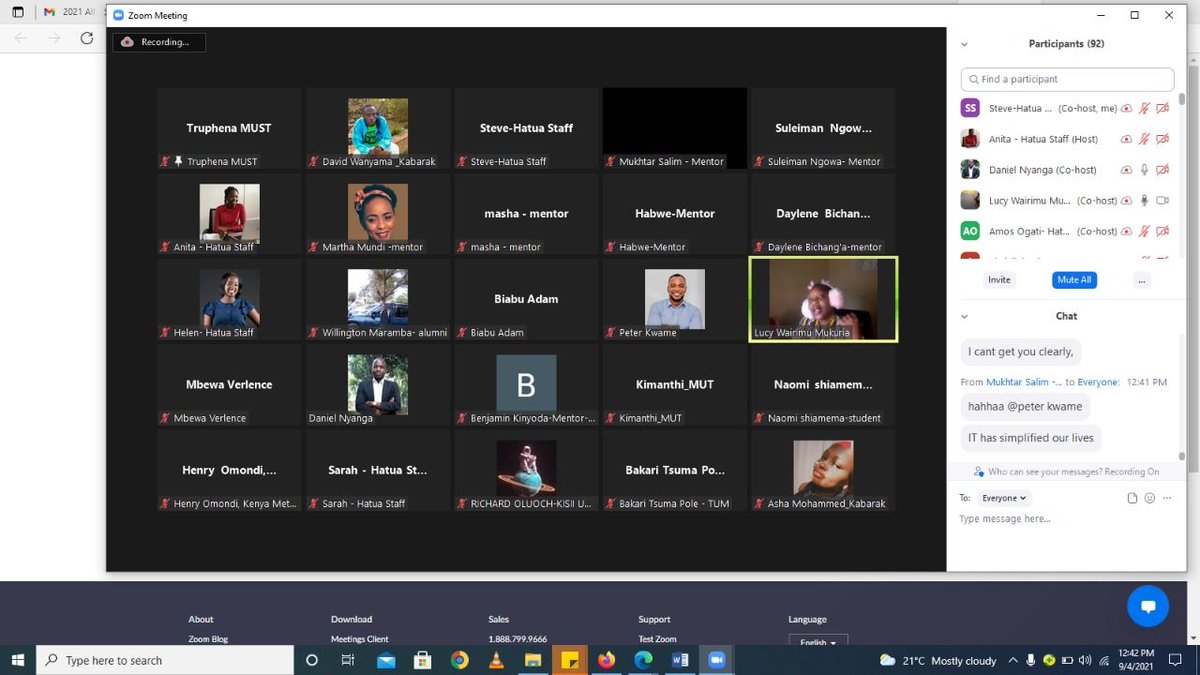This screenshot has height=675, width=1200.
Task: Open the emoji picker in chat
Action: (x=1150, y=498)
